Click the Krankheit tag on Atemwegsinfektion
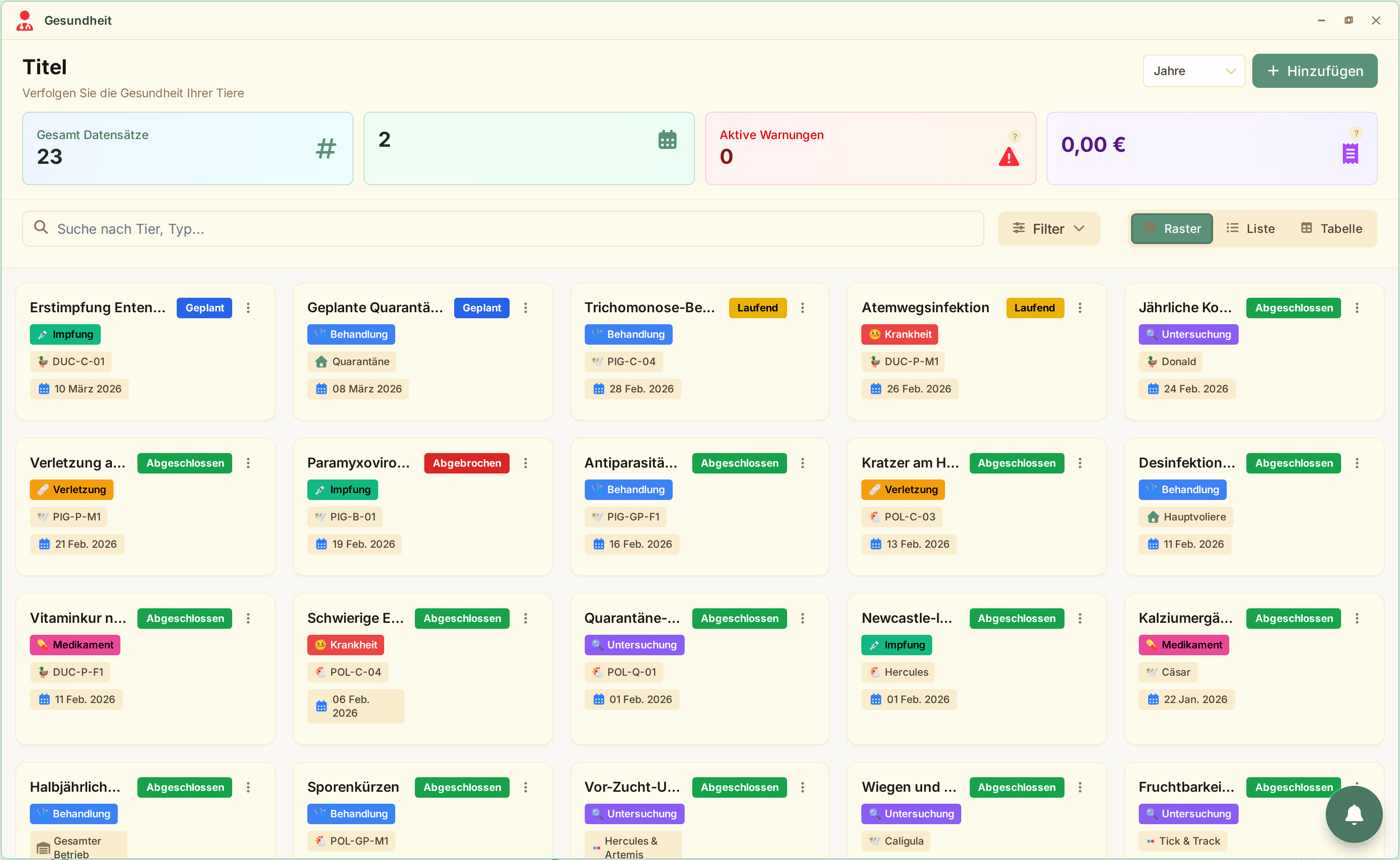Screen dimensions: 1400x860 [x=899, y=334]
